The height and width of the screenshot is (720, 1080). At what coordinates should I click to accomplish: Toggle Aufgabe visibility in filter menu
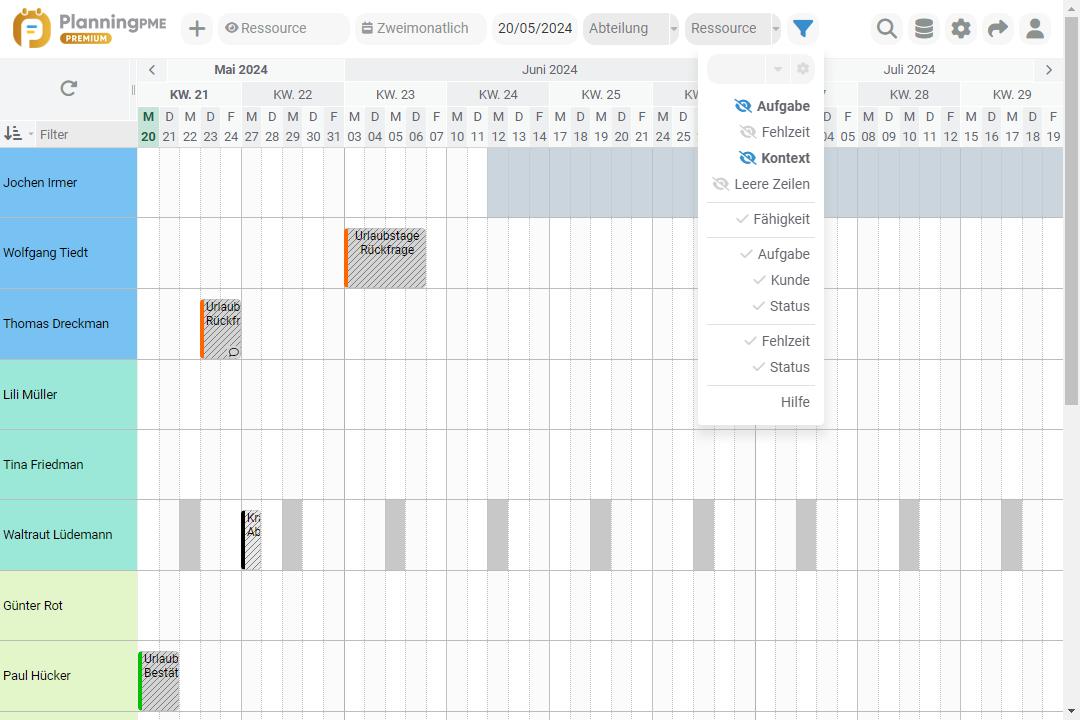click(x=771, y=106)
